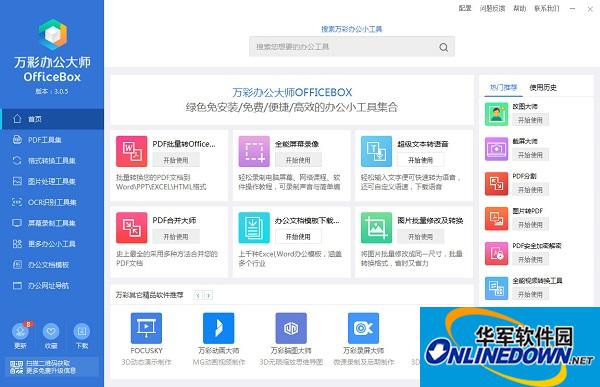The width and height of the screenshot is (600, 387).
Task: Start using PDF合并大师 tool
Action: coord(176,237)
